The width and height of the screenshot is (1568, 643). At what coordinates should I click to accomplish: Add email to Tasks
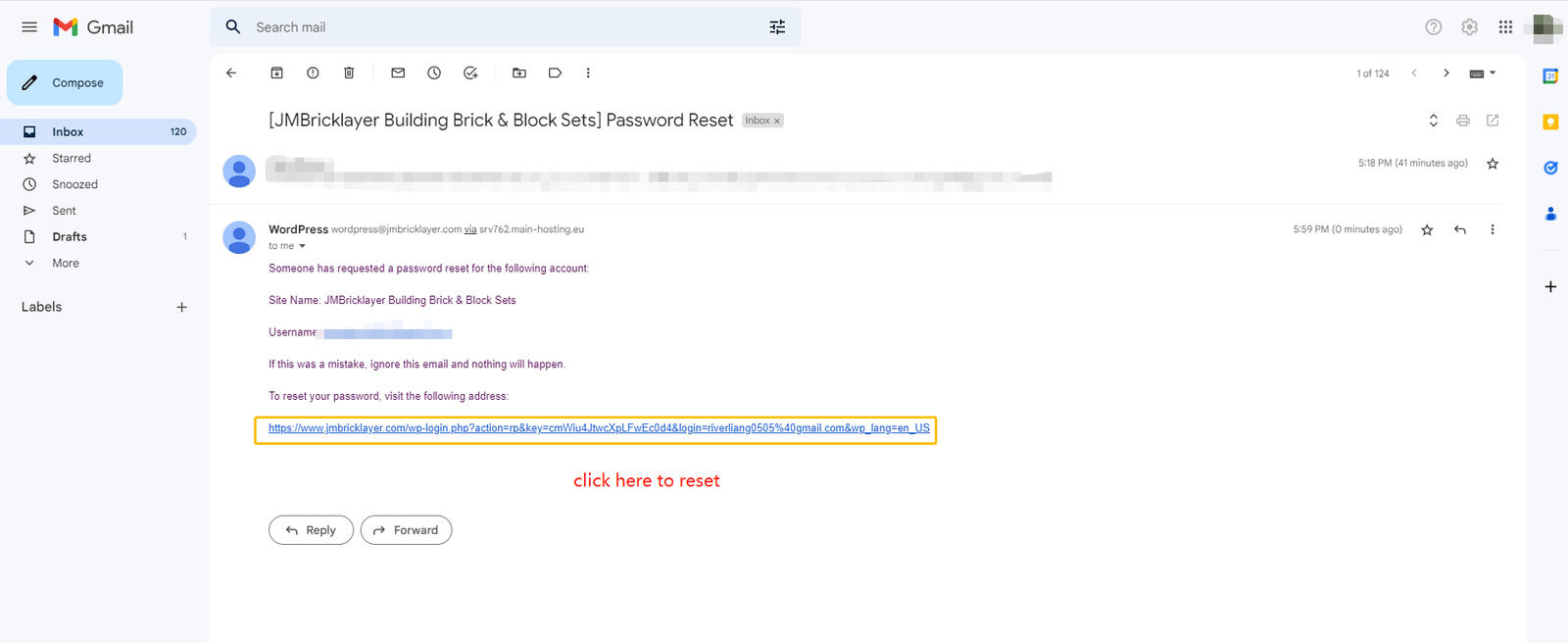pyautogui.click(x=470, y=73)
